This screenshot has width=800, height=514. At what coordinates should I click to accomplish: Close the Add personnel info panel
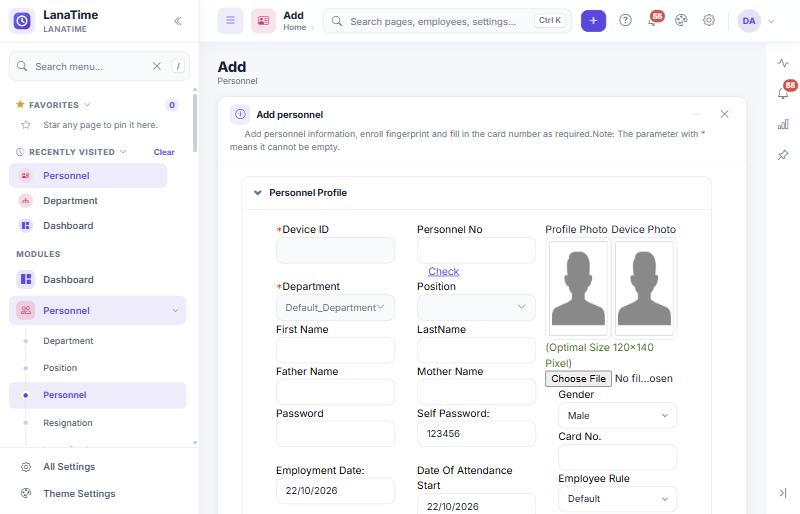(724, 114)
